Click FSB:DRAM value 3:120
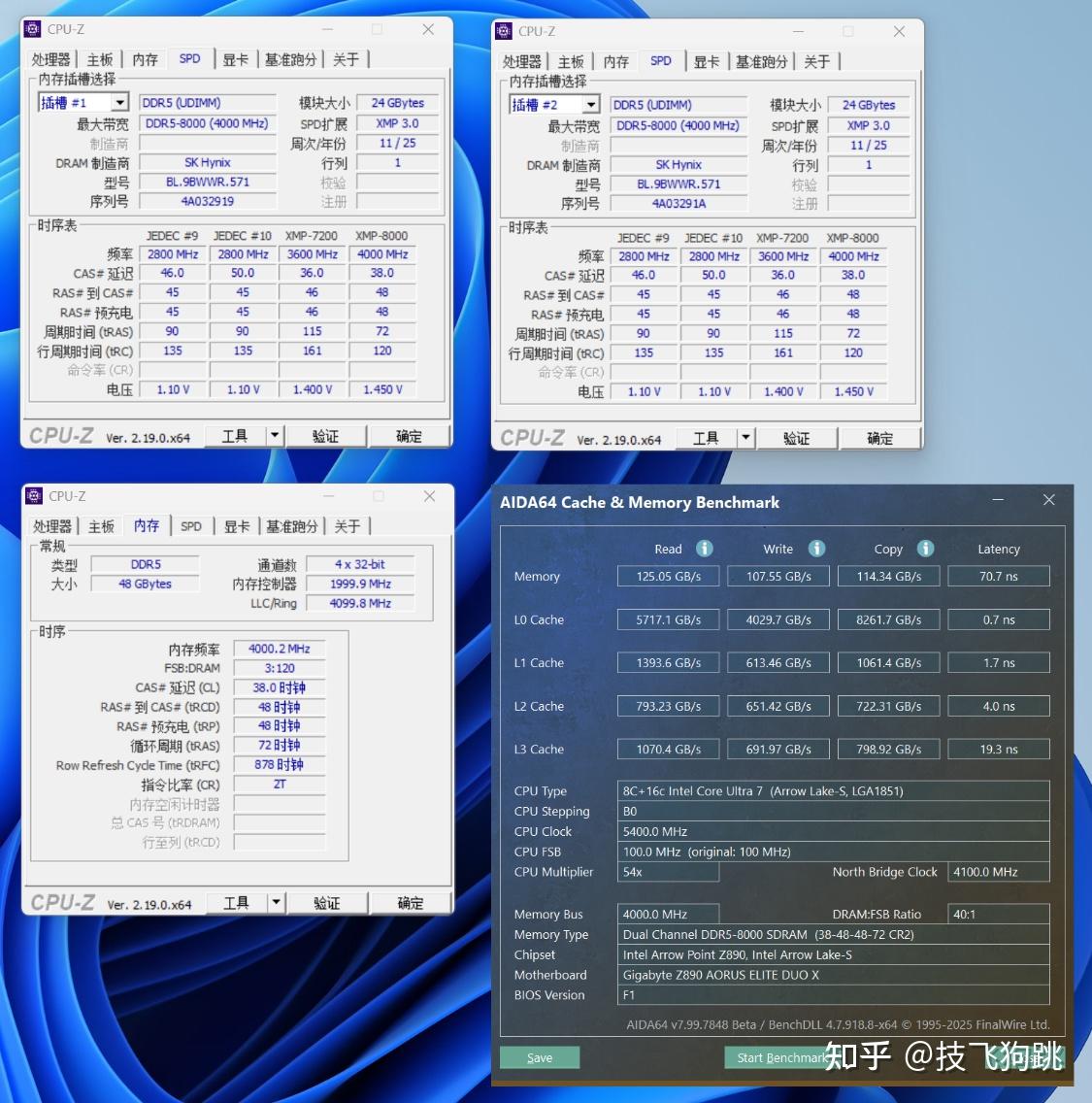The width and height of the screenshot is (1092, 1103). (x=280, y=668)
